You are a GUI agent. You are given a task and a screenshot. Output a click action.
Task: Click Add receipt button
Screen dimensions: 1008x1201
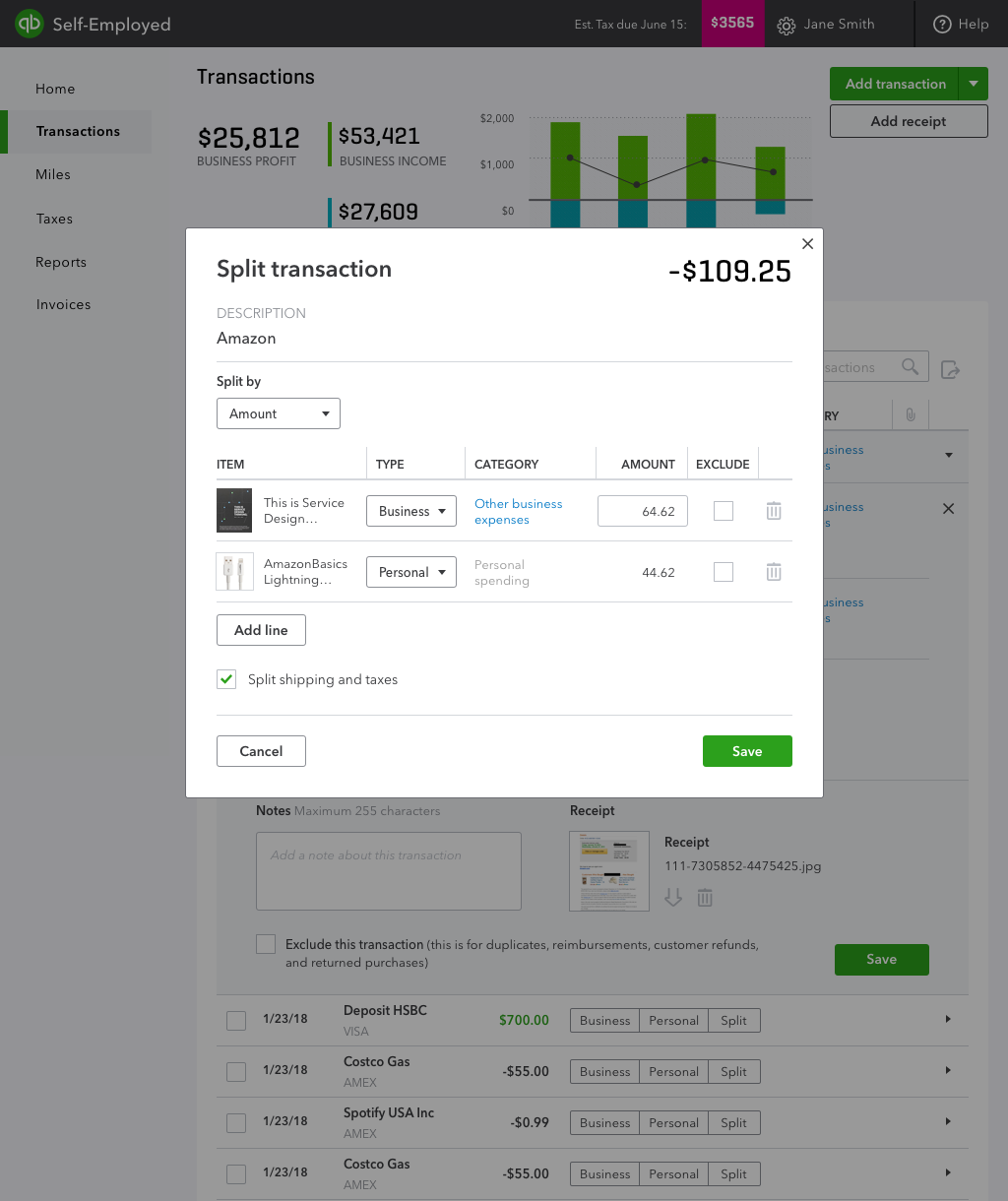pyautogui.click(x=909, y=121)
